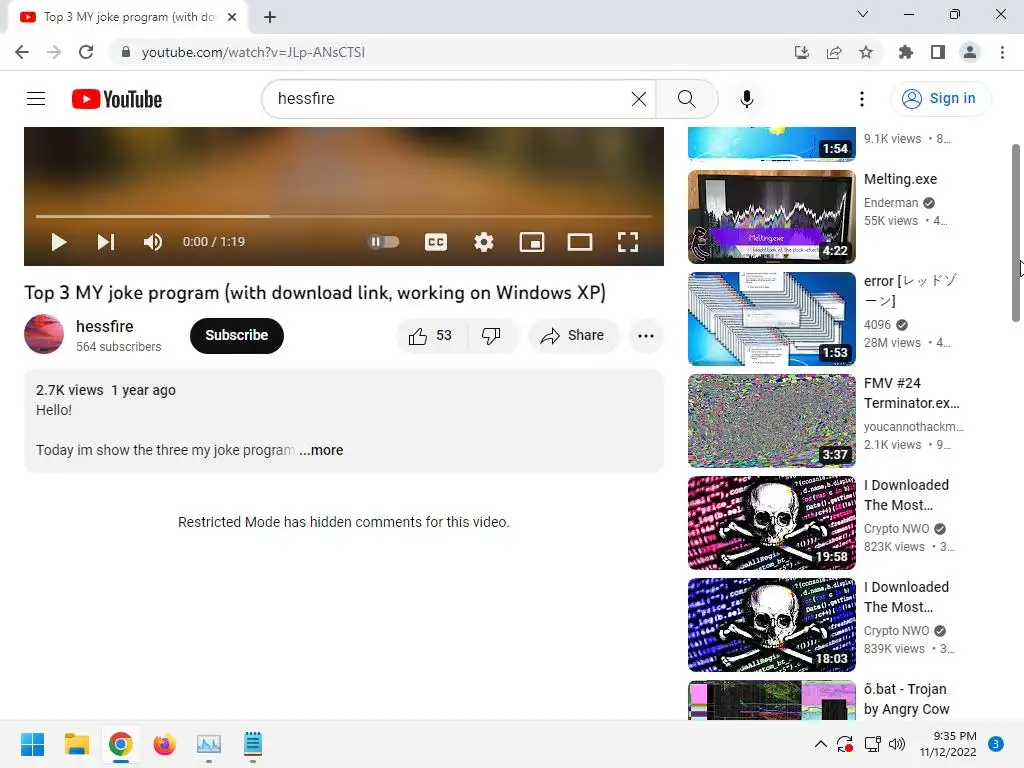Show hidden system tray icons
The height and width of the screenshot is (768, 1024).
point(821,744)
